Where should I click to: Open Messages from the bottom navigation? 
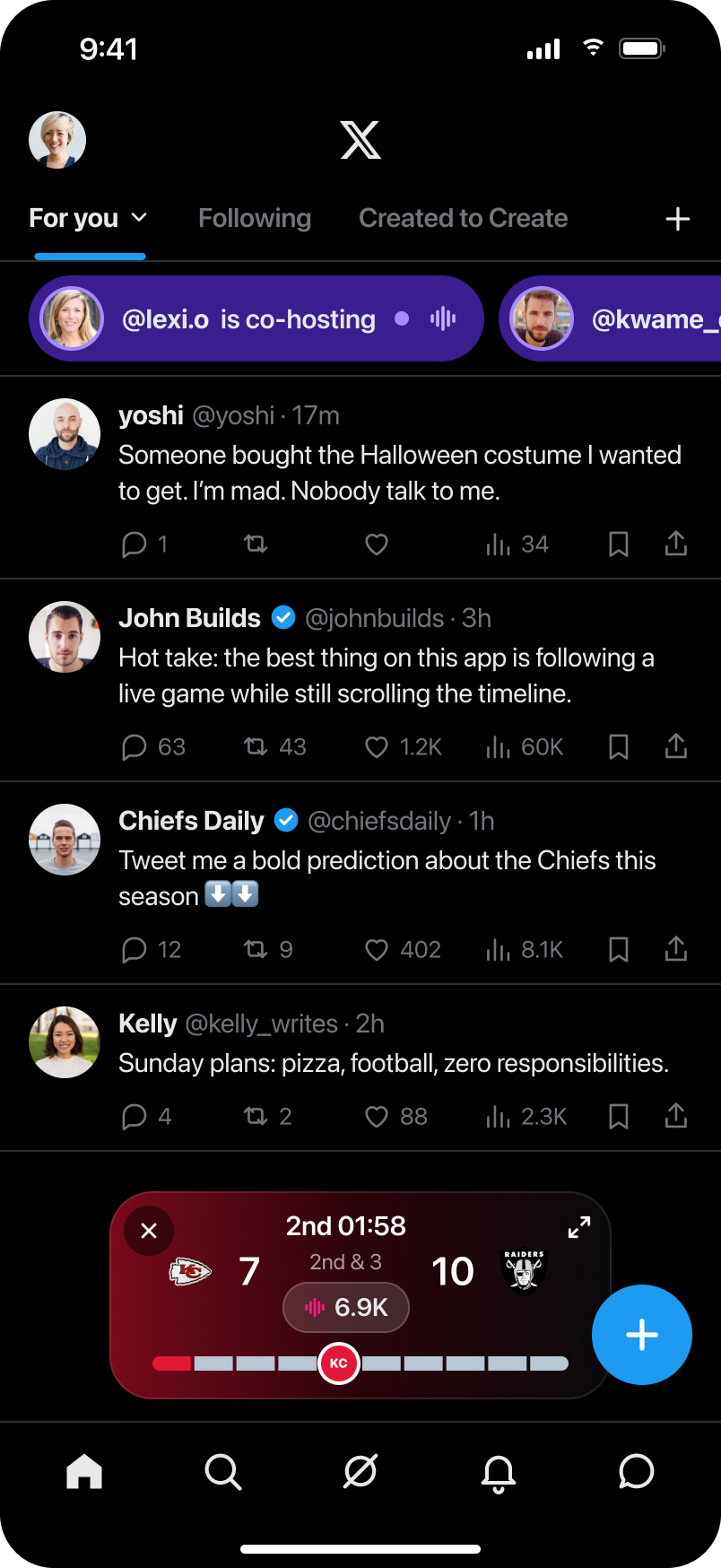tap(636, 1471)
